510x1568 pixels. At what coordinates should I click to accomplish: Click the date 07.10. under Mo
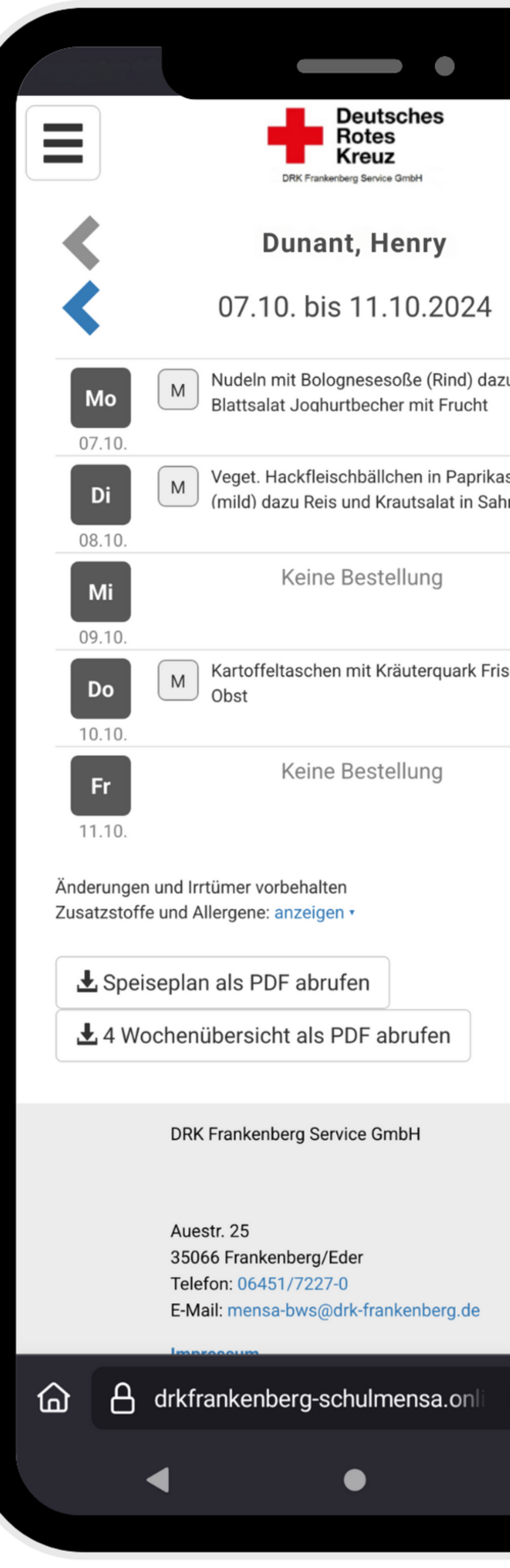pyautogui.click(x=103, y=443)
